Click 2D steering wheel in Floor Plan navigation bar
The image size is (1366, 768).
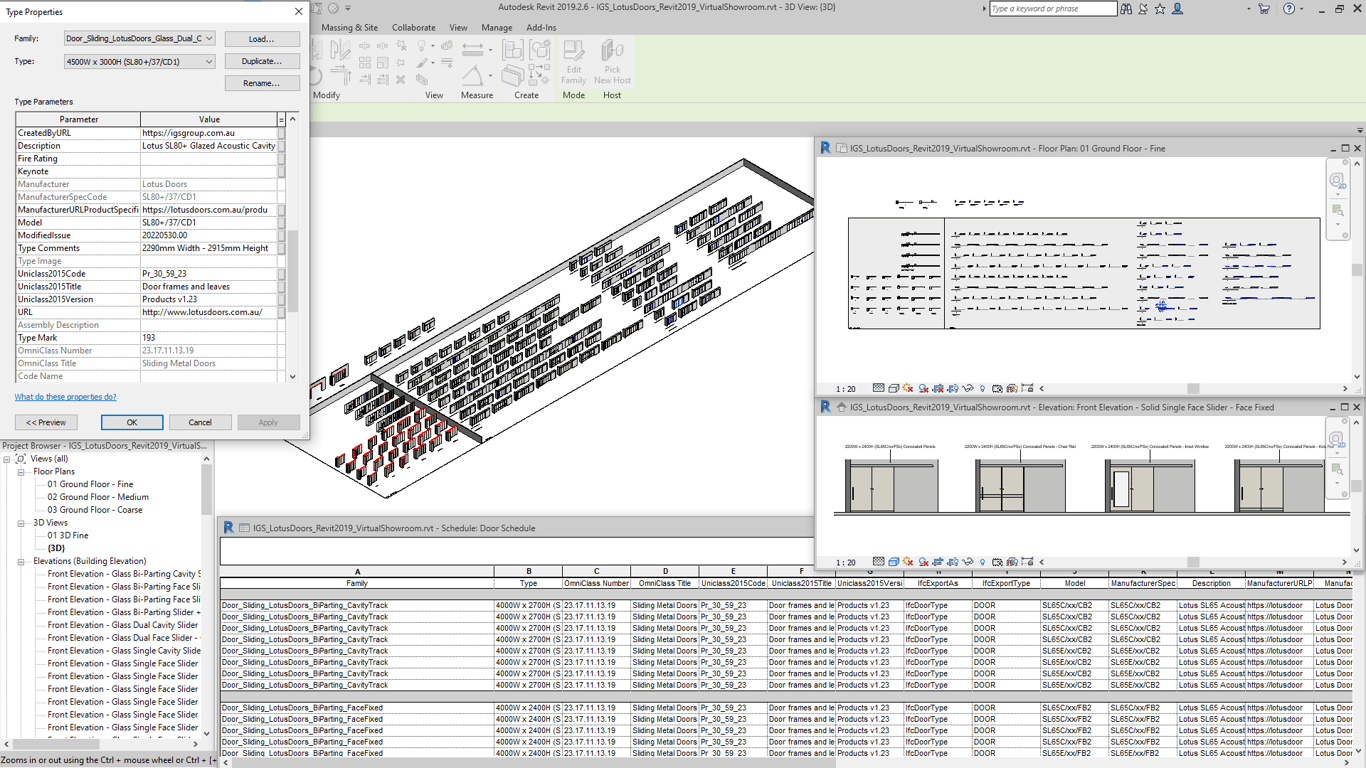(x=1337, y=181)
